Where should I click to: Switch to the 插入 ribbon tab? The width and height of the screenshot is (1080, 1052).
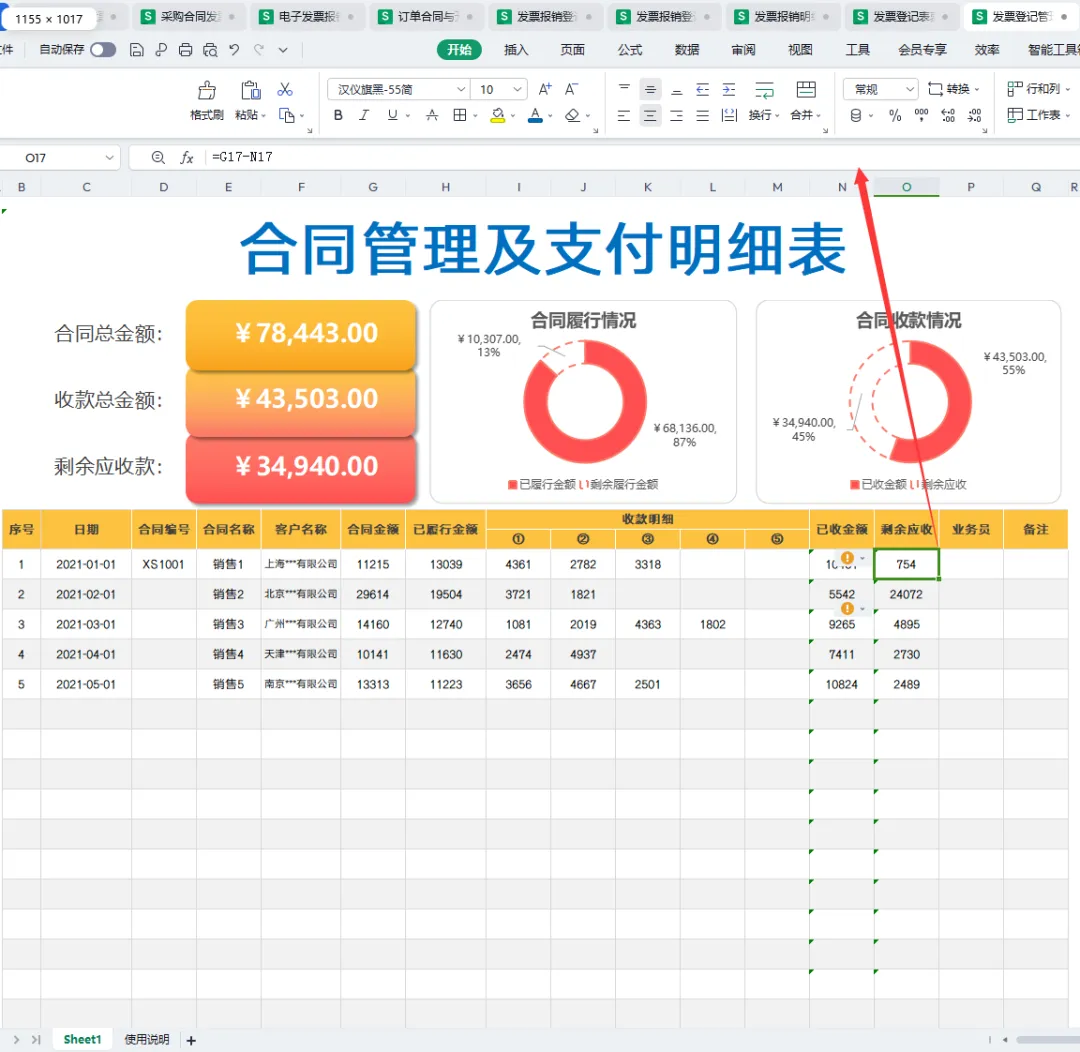click(516, 50)
